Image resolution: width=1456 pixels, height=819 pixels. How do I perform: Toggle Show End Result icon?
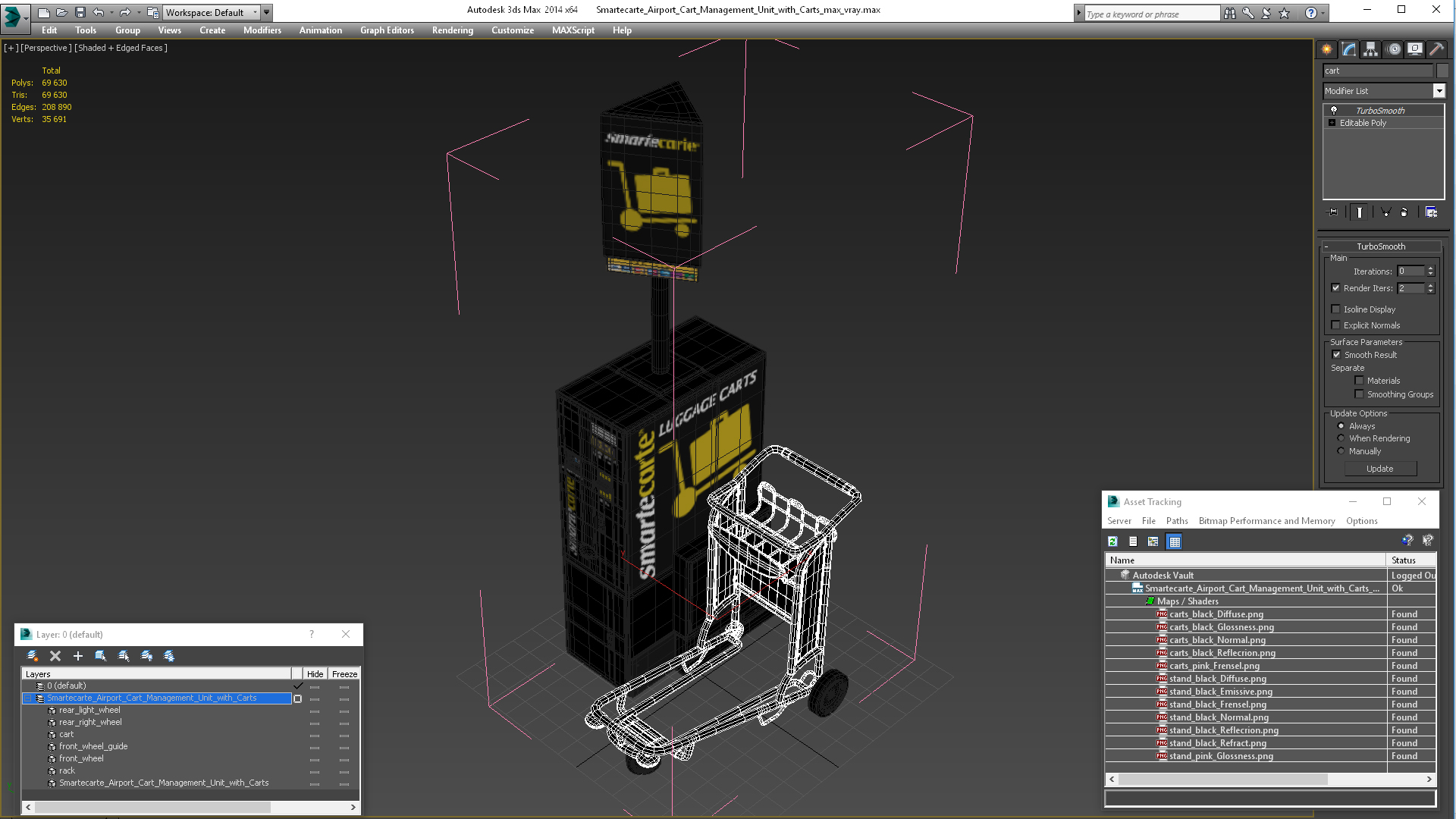(1360, 212)
